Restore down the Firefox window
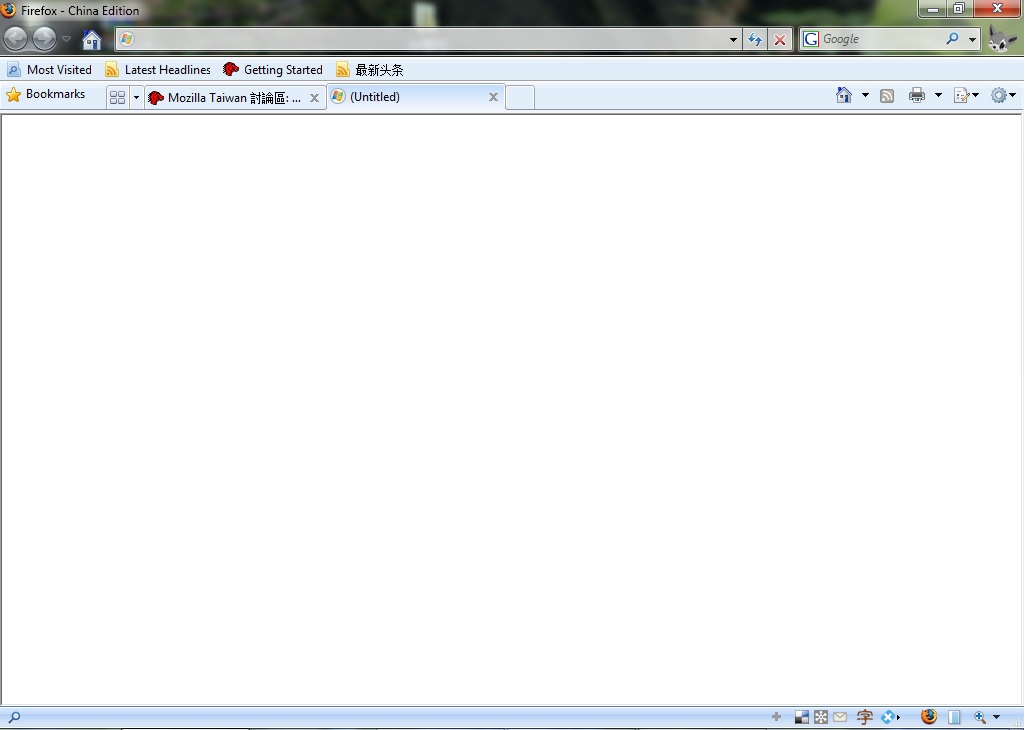The height and width of the screenshot is (730, 1030). coord(959,9)
